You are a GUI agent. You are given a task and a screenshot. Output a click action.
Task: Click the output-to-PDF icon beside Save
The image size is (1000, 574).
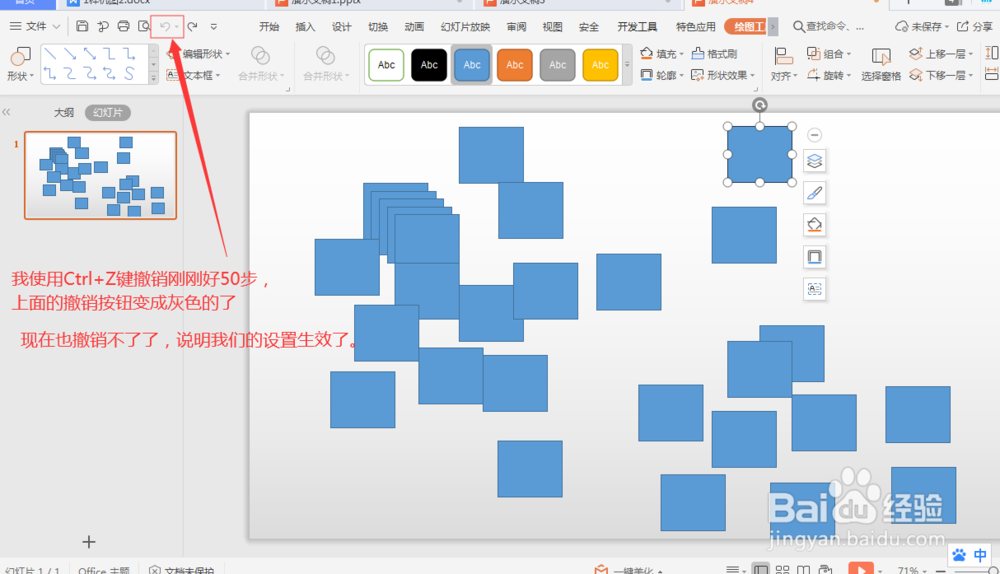tap(103, 26)
